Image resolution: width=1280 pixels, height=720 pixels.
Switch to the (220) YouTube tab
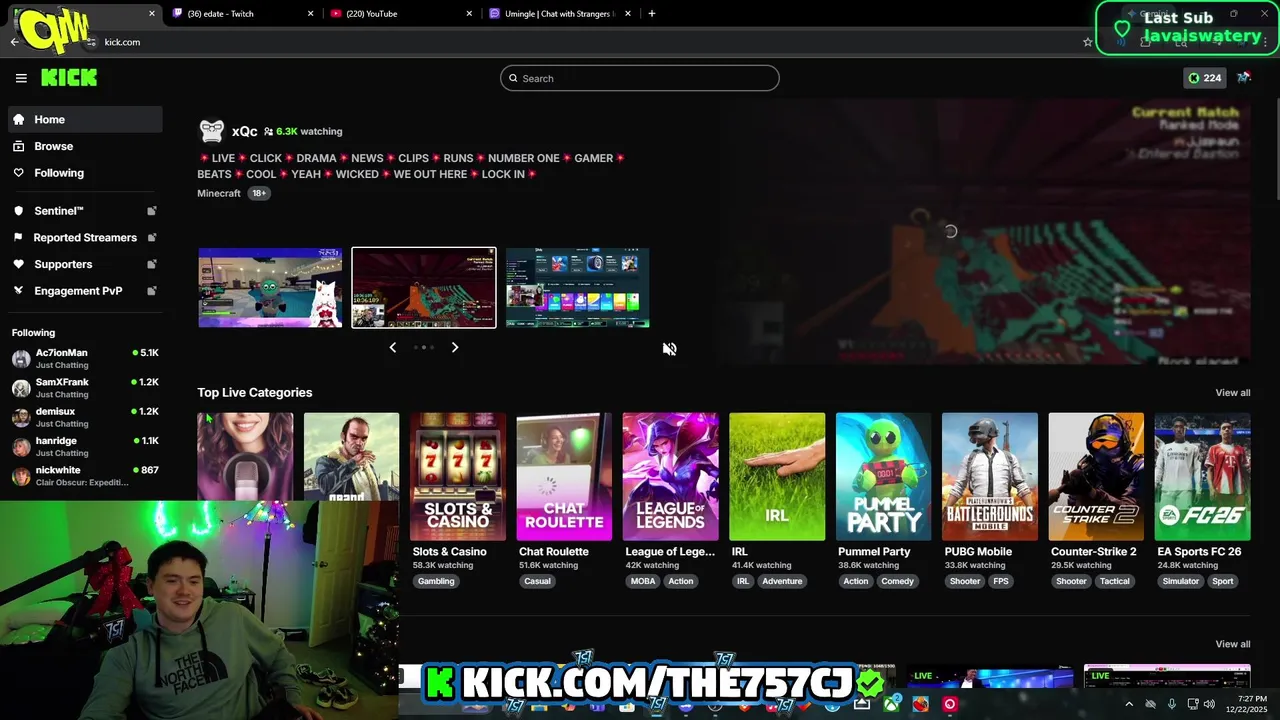pyautogui.click(x=401, y=14)
